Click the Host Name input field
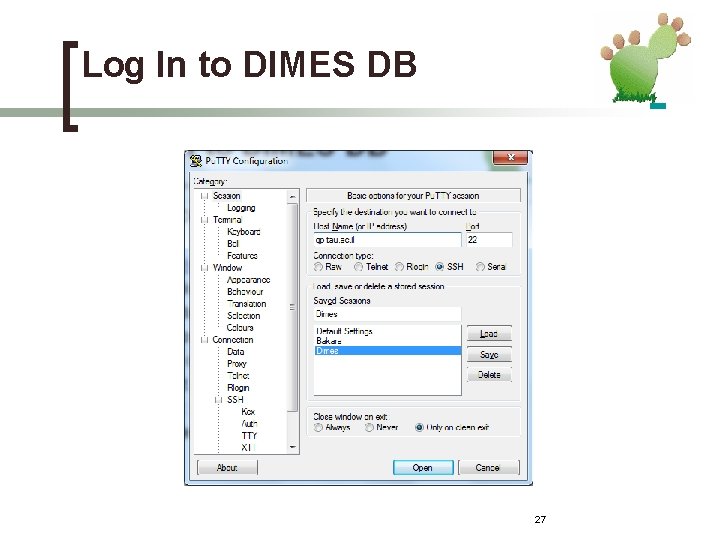This screenshot has height=540, width=720. pyautogui.click(x=387, y=240)
